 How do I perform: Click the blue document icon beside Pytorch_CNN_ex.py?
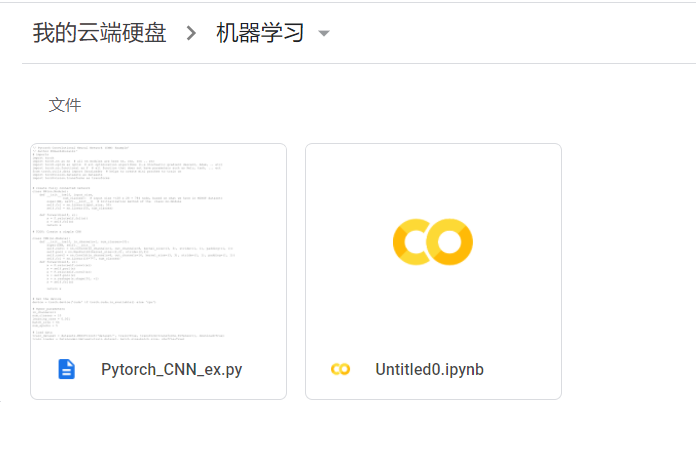67,369
